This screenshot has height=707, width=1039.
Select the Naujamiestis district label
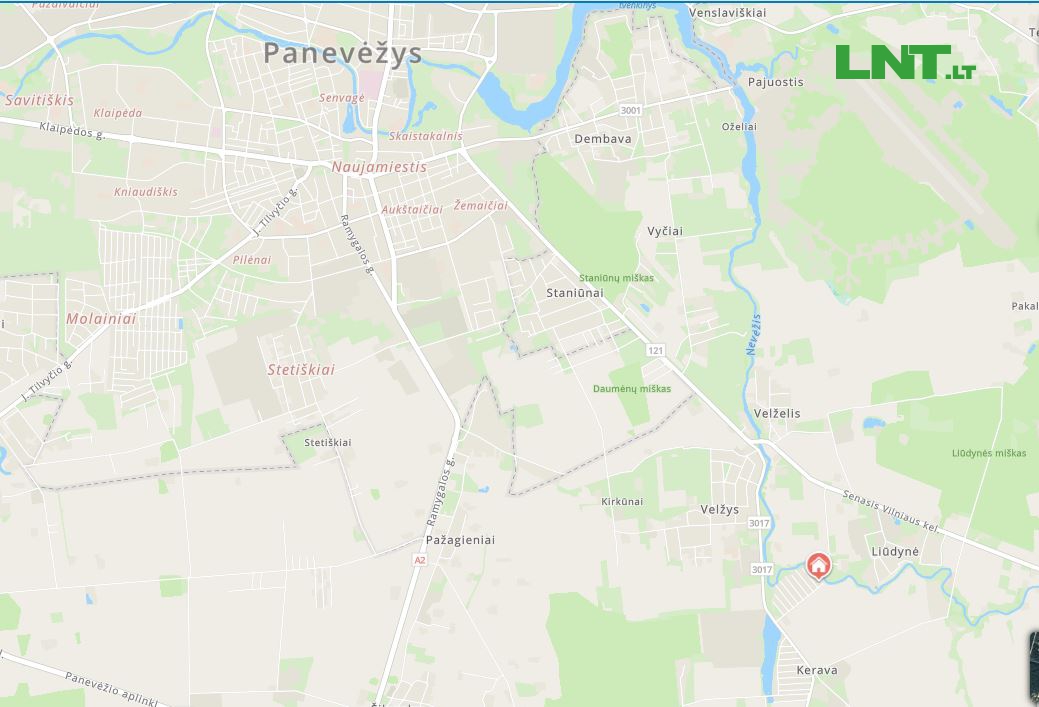tap(379, 167)
